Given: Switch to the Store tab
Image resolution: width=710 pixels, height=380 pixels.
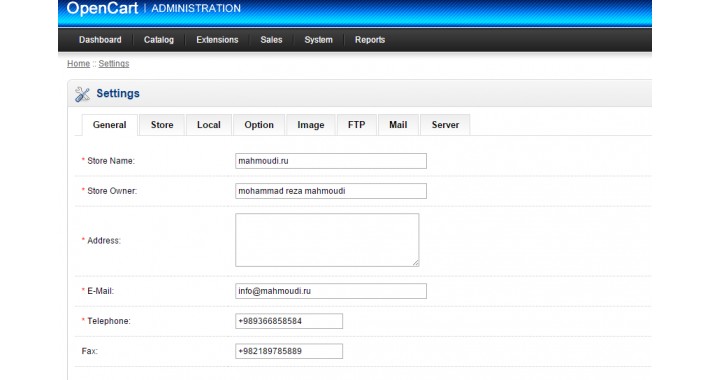Looking at the screenshot, I should (x=162, y=125).
